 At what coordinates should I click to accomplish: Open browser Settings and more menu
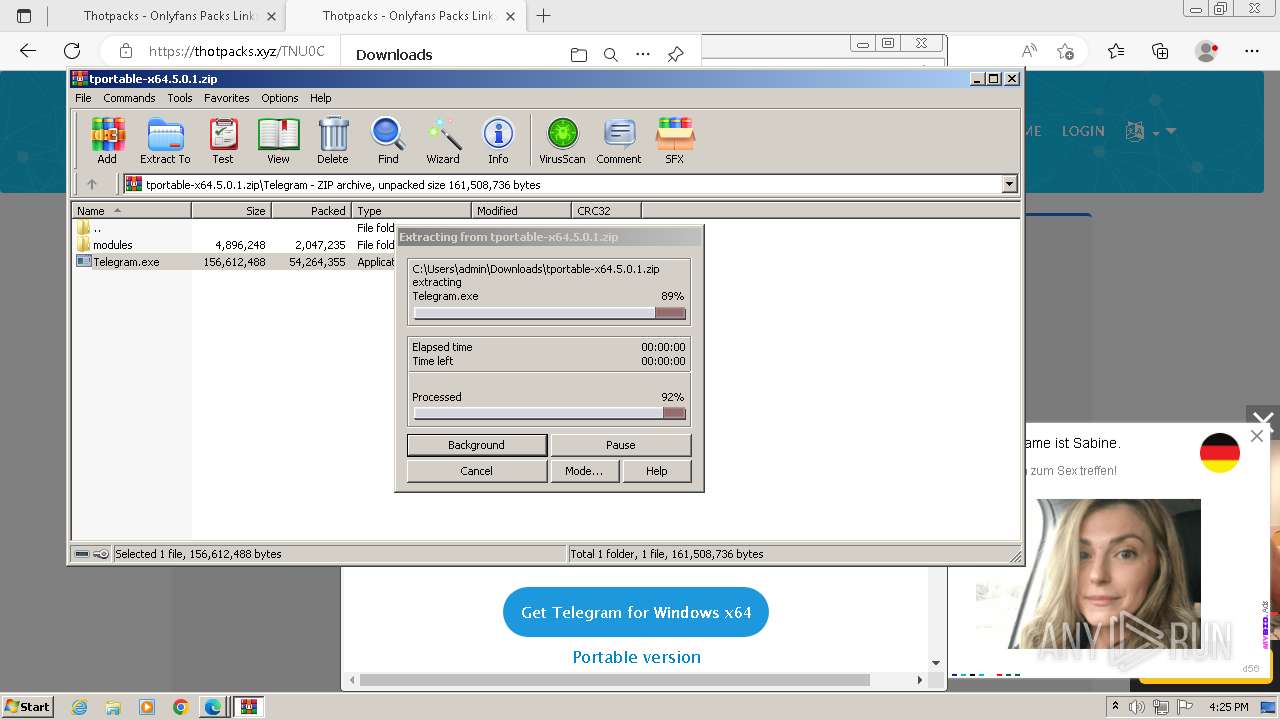[1252, 51]
